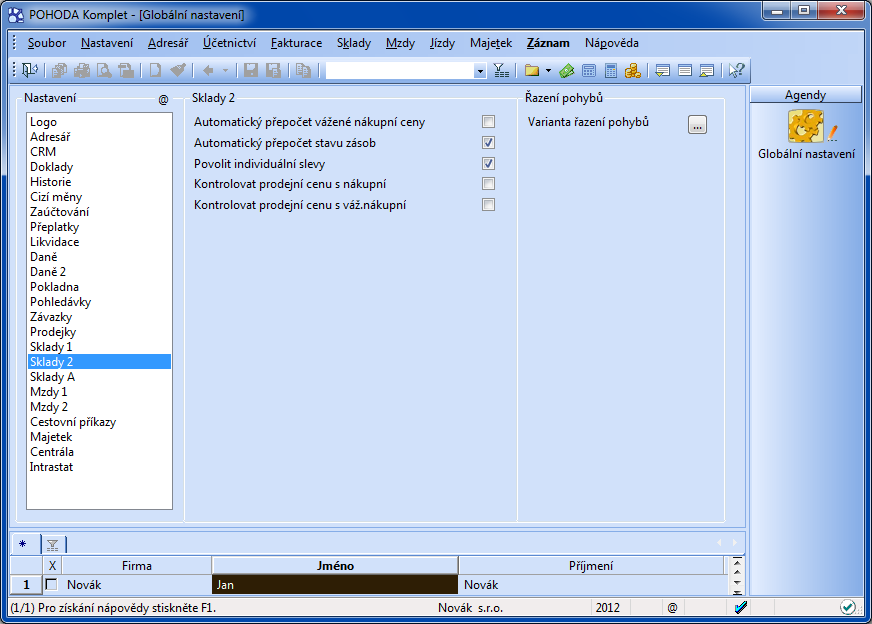
Task: Click the Jméno column header
Action: [335, 566]
